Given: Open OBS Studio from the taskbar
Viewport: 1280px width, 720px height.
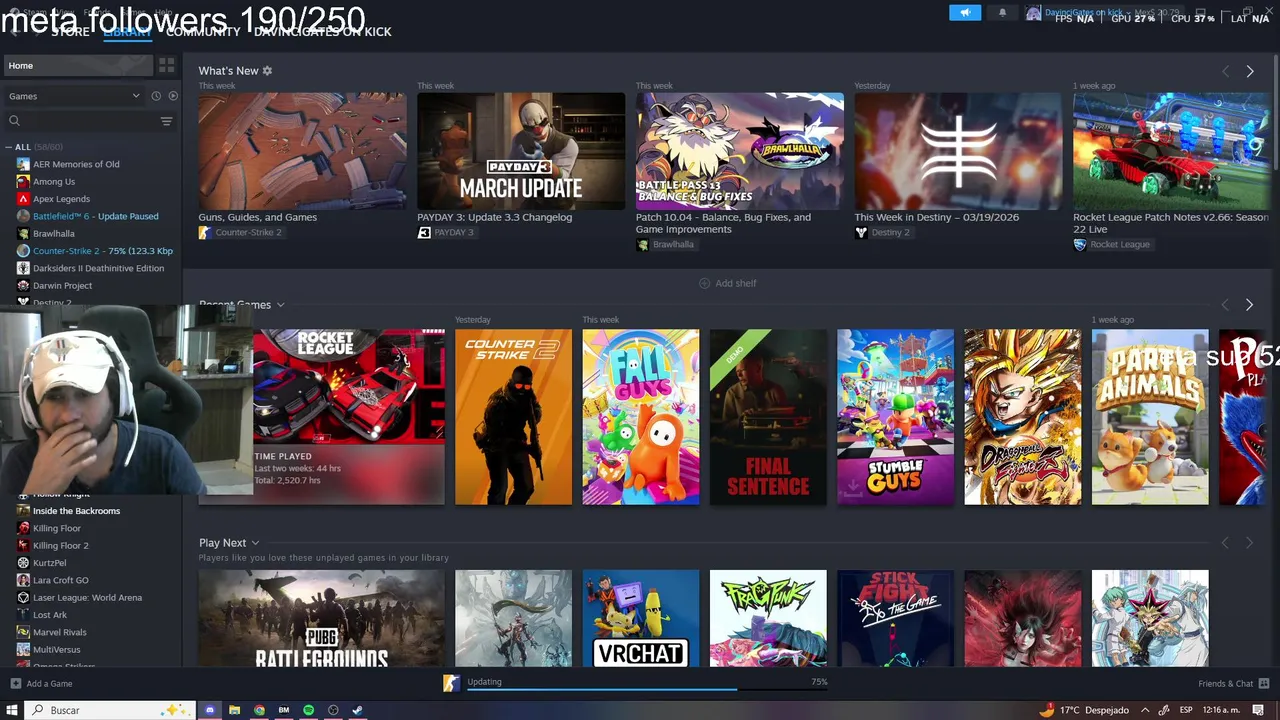Looking at the screenshot, I should 334,710.
